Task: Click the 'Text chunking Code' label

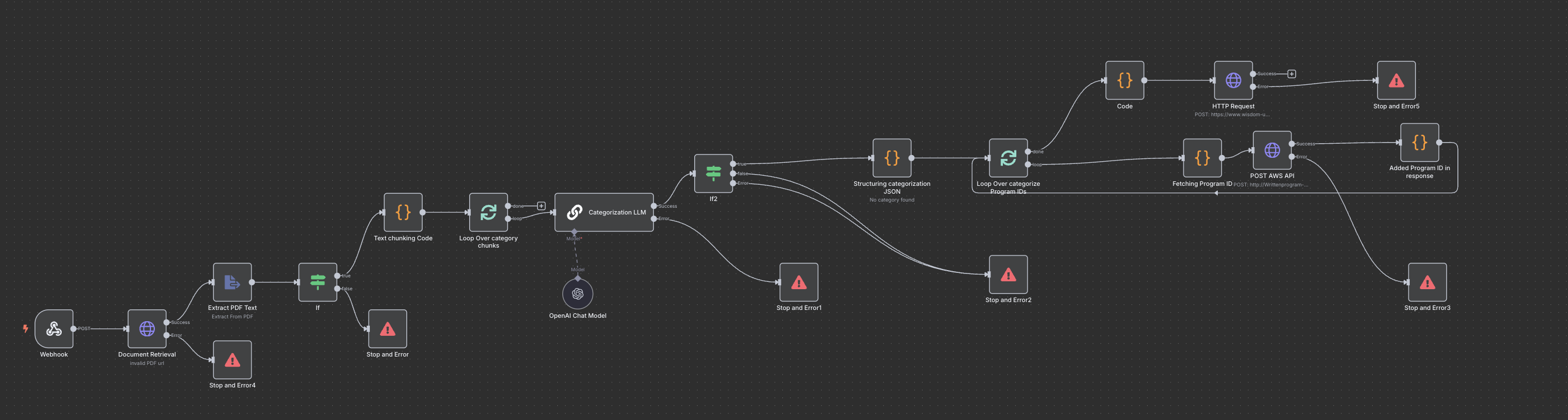Action: (403, 238)
